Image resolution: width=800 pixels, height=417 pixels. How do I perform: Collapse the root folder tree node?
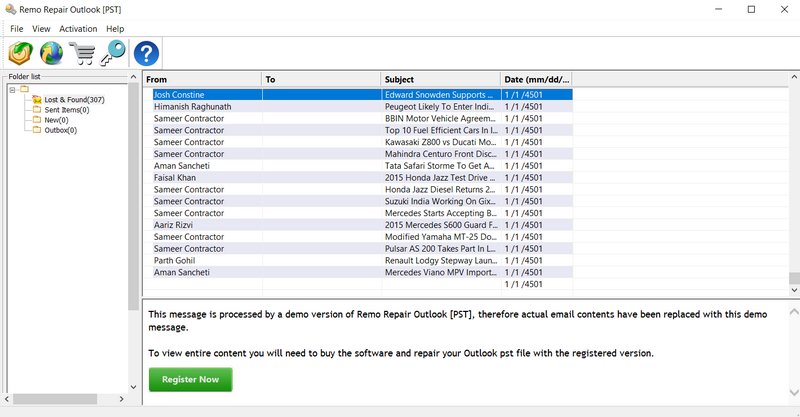coord(11,89)
